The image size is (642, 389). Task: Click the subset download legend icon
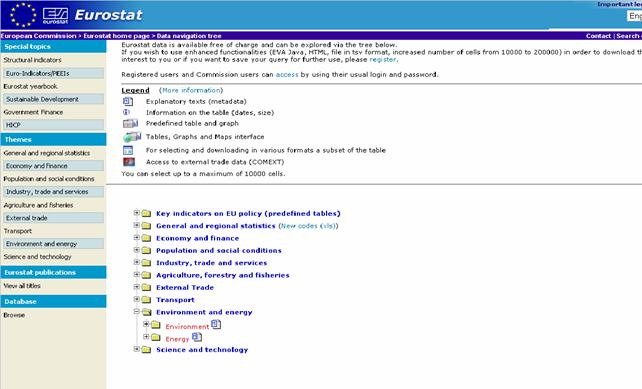coord(128,150)
